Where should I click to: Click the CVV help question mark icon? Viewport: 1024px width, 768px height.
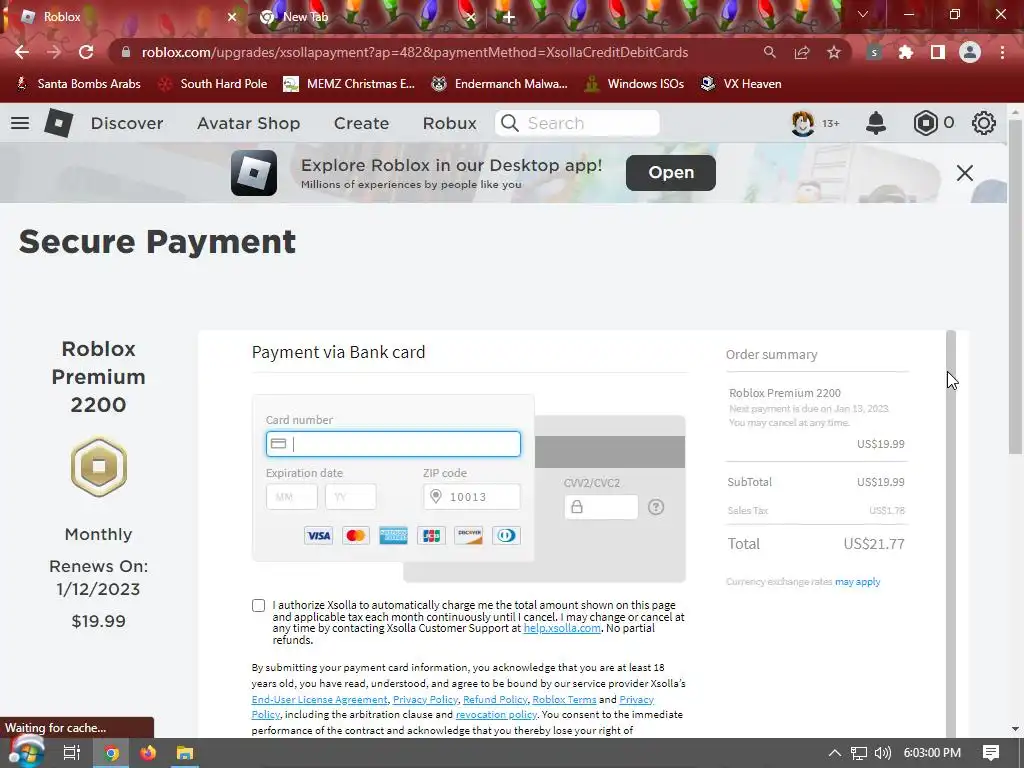pos(656,507)
